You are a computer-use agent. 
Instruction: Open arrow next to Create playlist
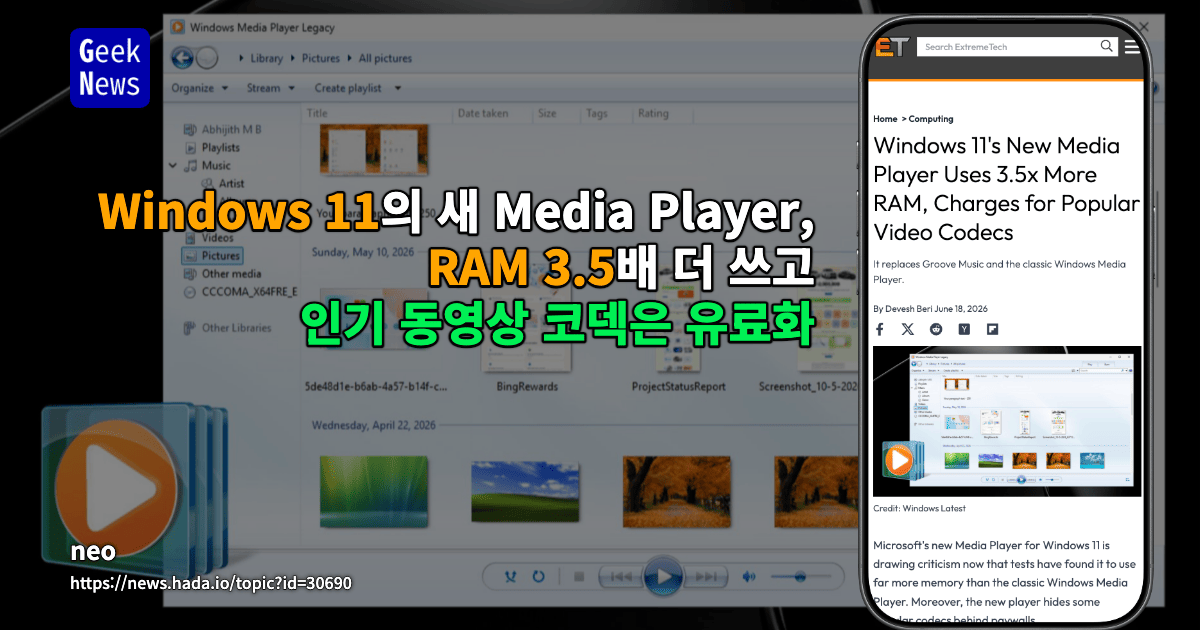[x=398, y=88]
